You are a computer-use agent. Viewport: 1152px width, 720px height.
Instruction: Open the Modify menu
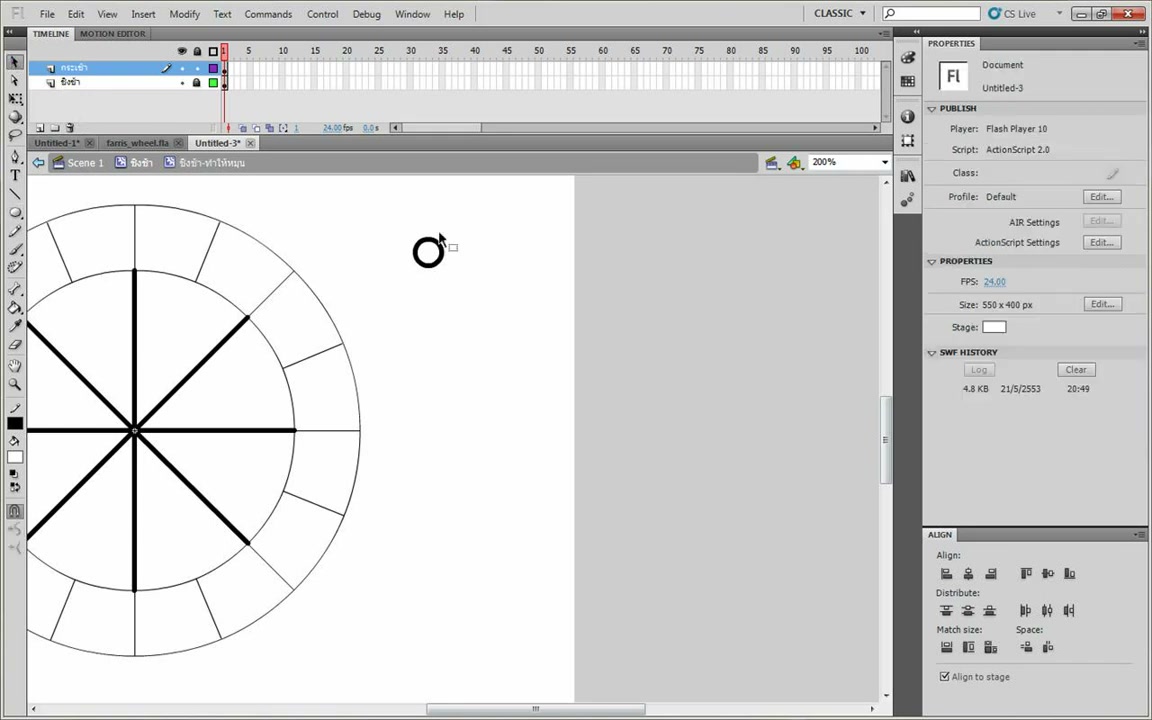(184, 14)
